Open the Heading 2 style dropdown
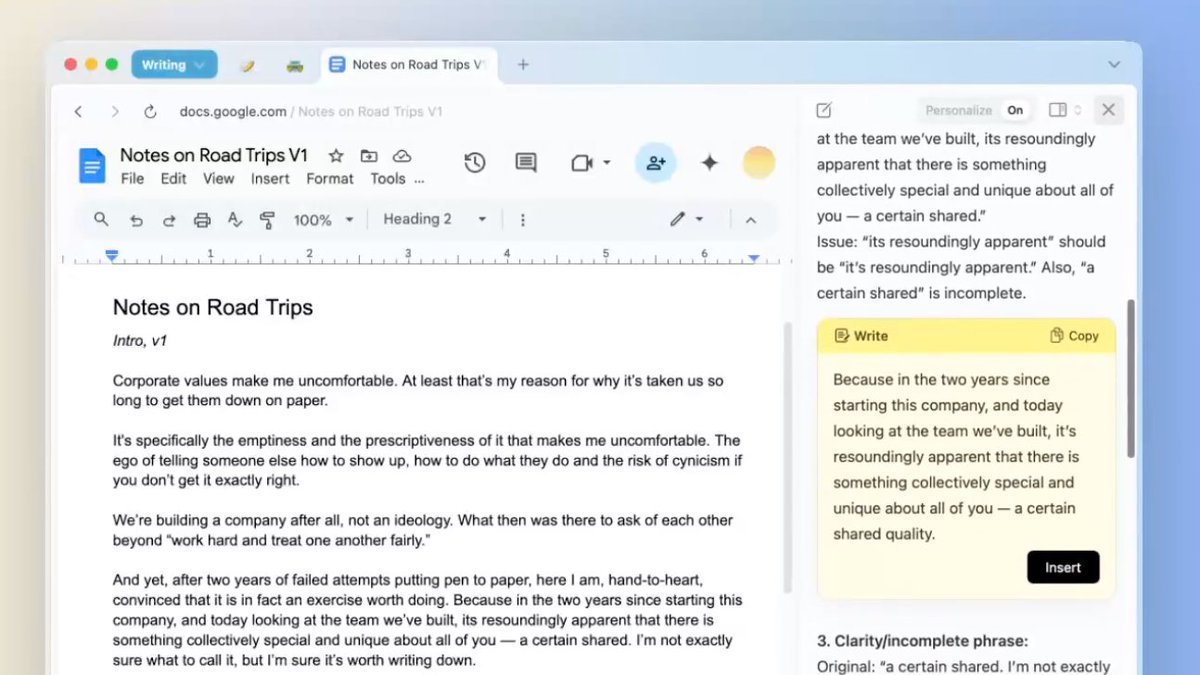1200x675 pixels. (435, 220)
